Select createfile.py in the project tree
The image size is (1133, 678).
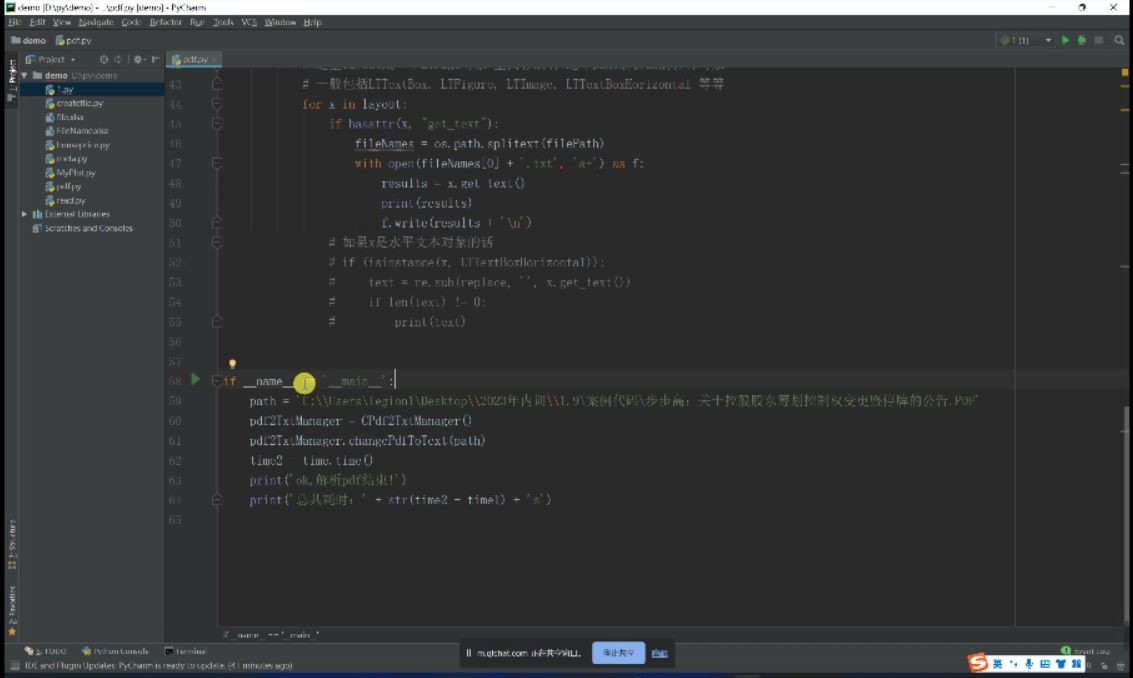(x=79, y=103)
